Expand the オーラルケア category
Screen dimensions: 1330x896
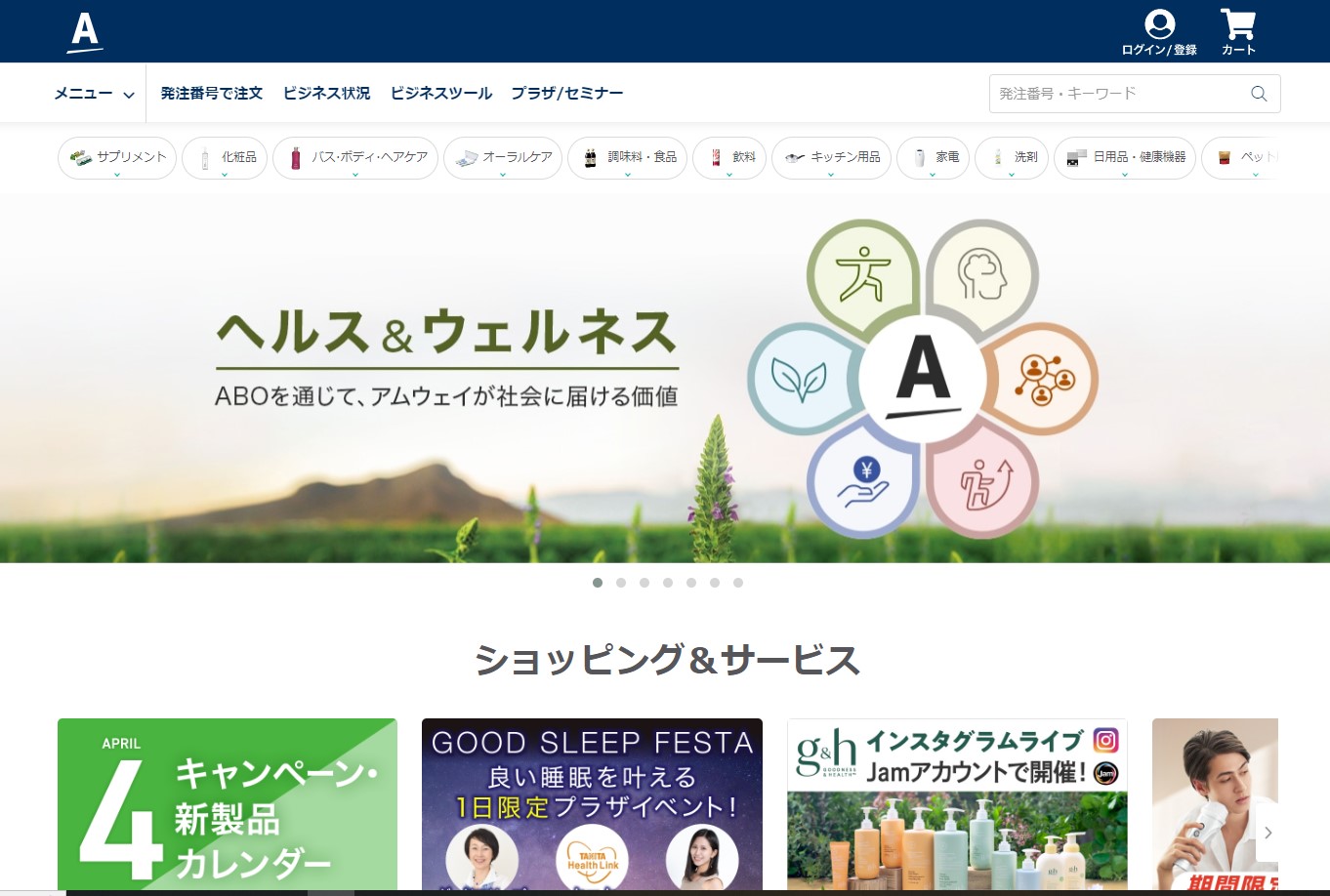[503, 158]
